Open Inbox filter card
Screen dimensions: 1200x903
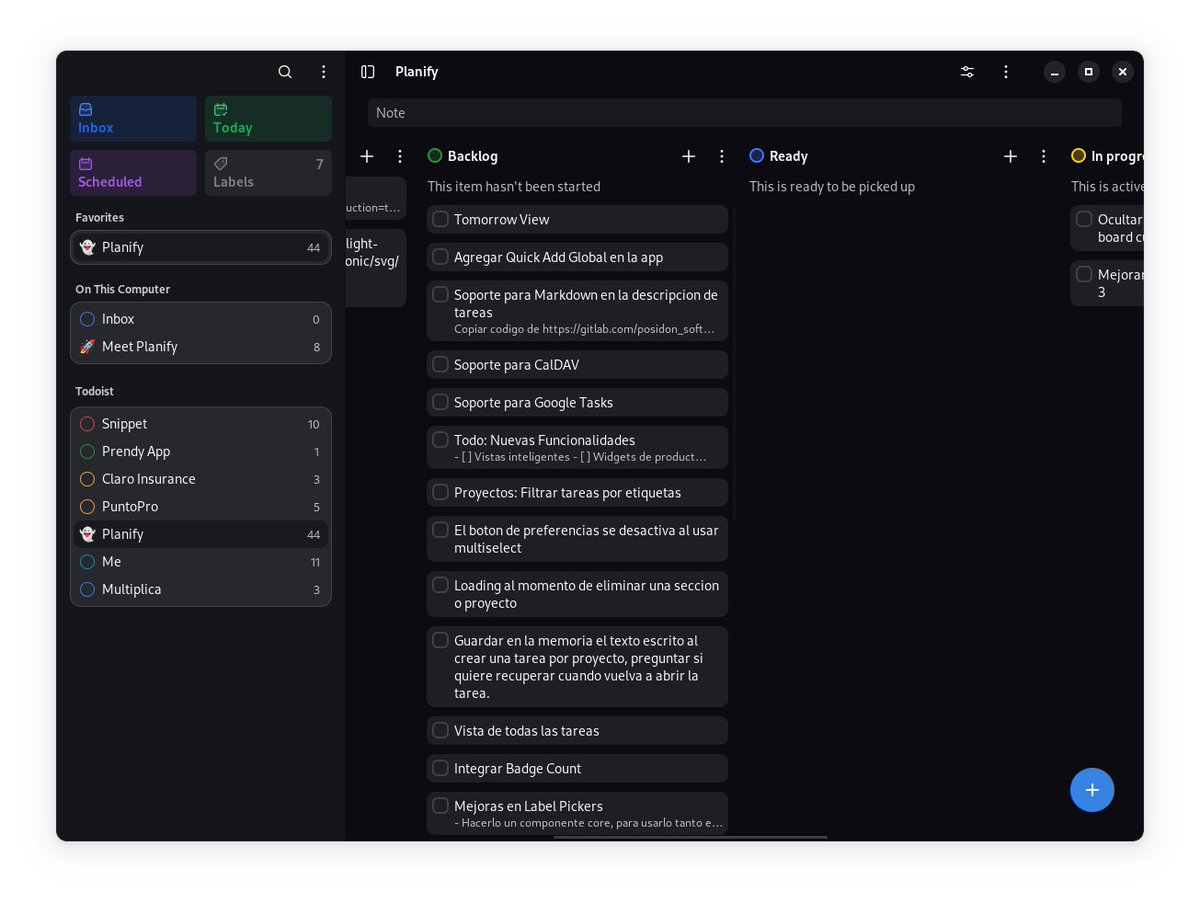[133, 119]
